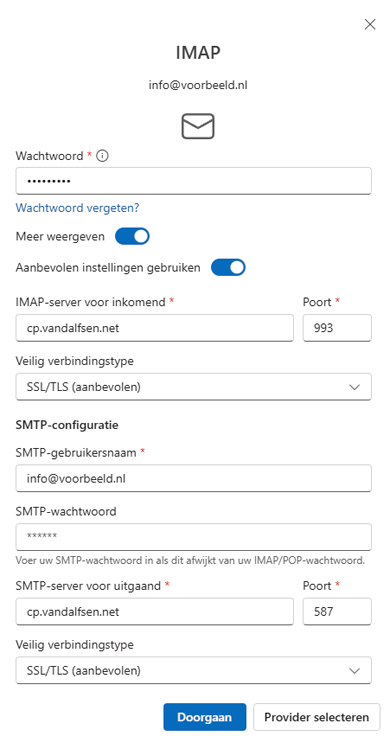Click the SMTP-gebruikersnaam field
This screenshot has height=749, width=390.
pyautogui.click(x=194, y=478)
